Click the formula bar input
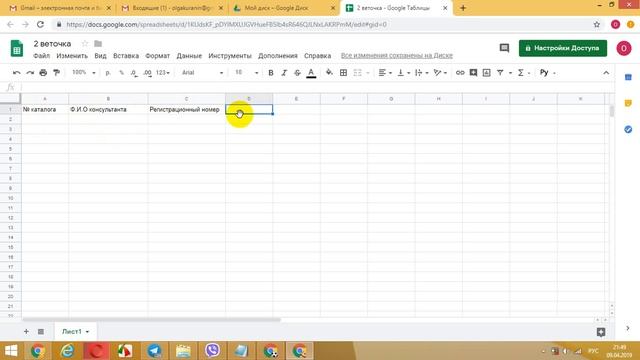Viewport: 640px width, 360px height. pos(318,87)
